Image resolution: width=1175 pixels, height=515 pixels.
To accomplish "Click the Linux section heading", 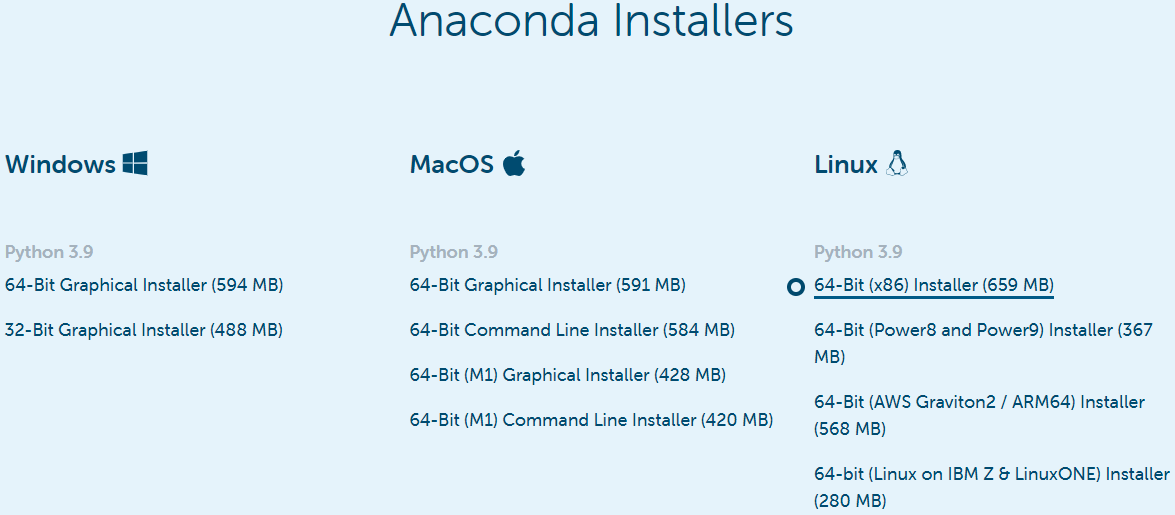I will tap(846, 164).
